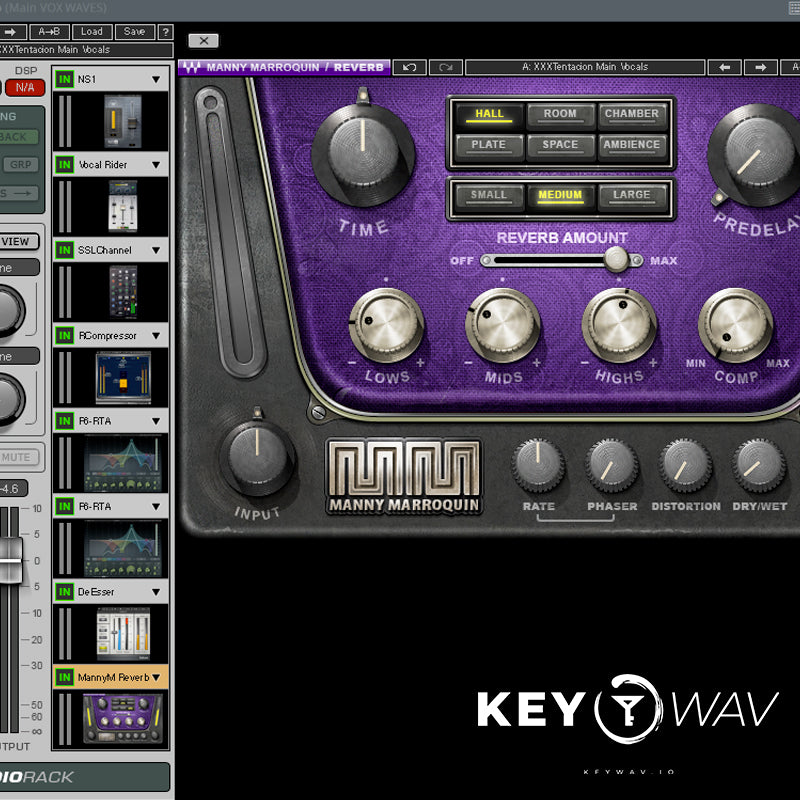Select the HALL reverb type

pyautogui.click(x=489, y=114)
